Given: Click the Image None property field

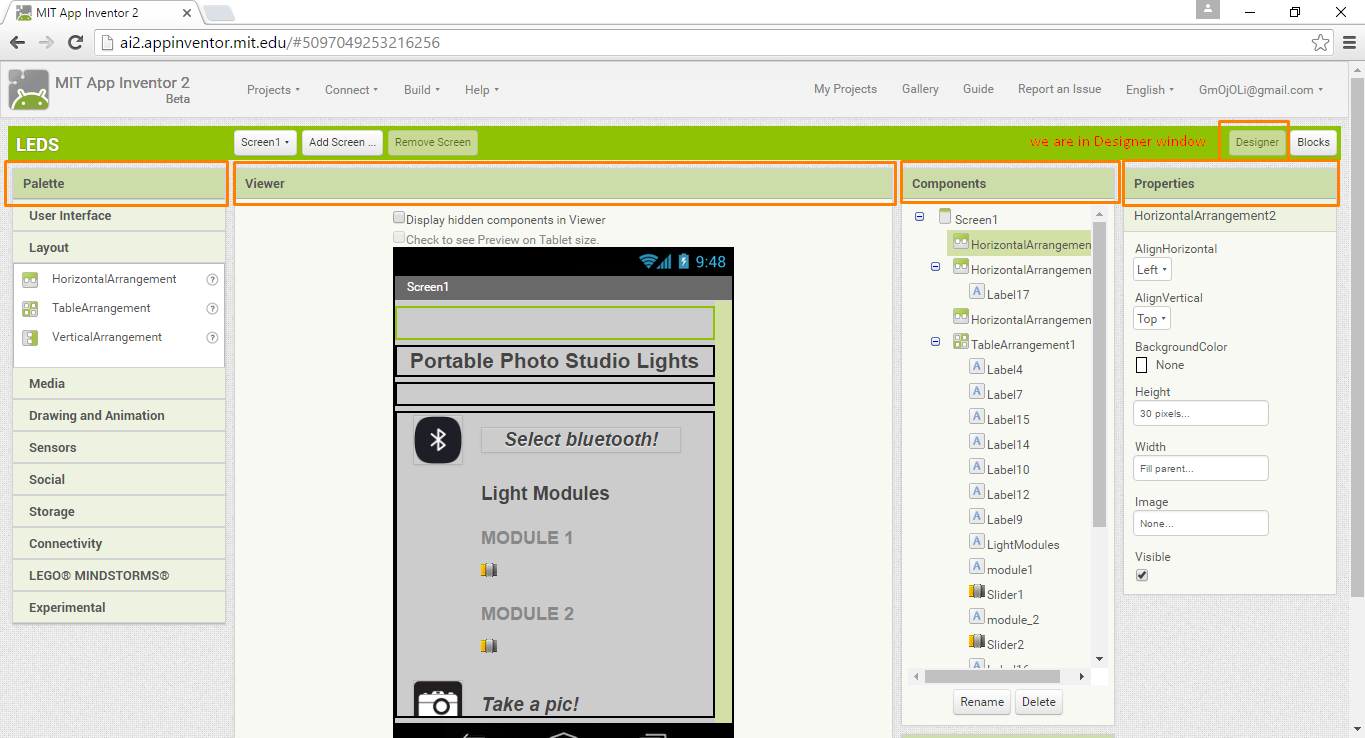Looking at the screenshot, I should tap(1201, 523).
